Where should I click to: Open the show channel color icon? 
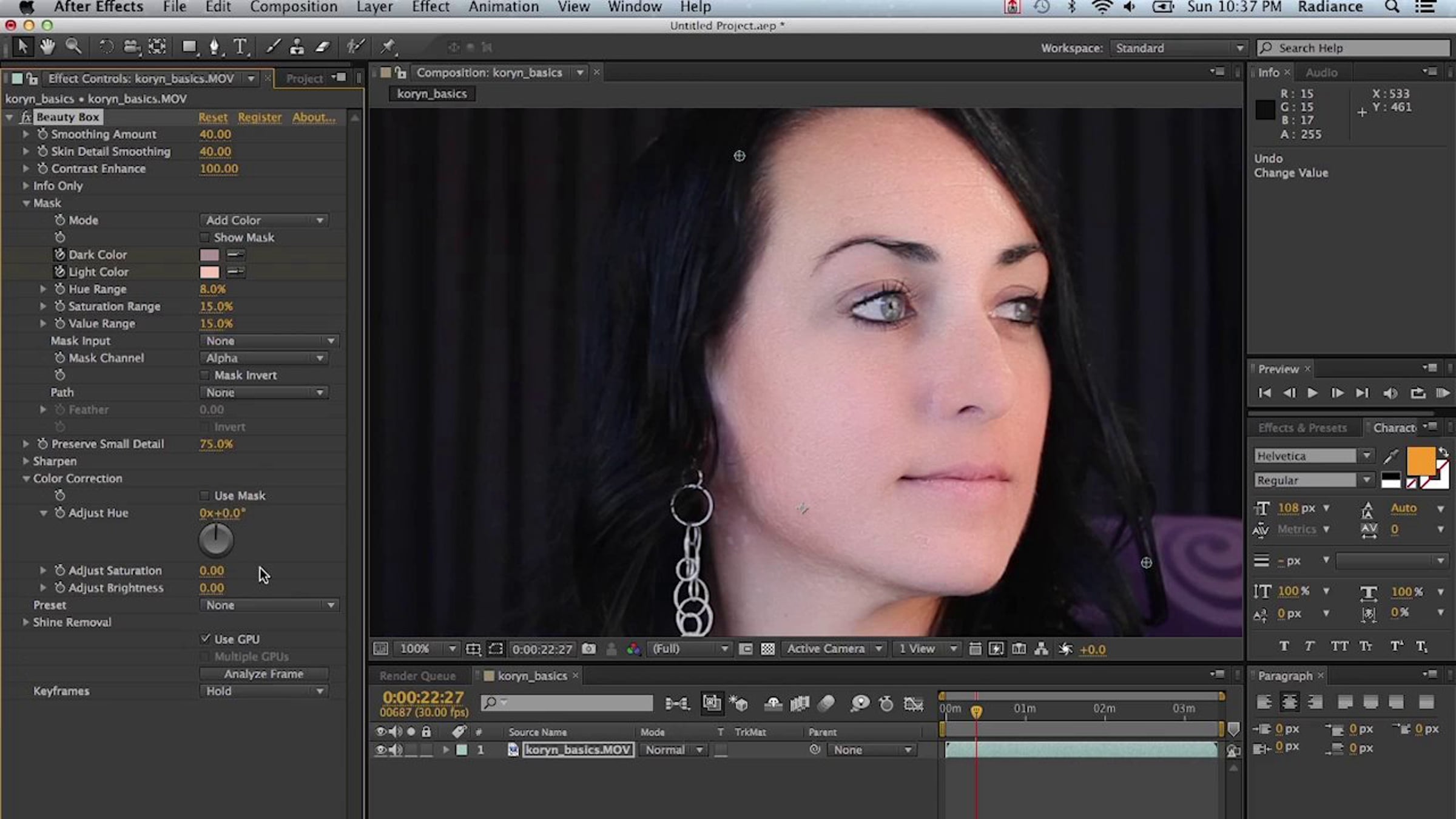pyautogui.click(x=633, y=649)
